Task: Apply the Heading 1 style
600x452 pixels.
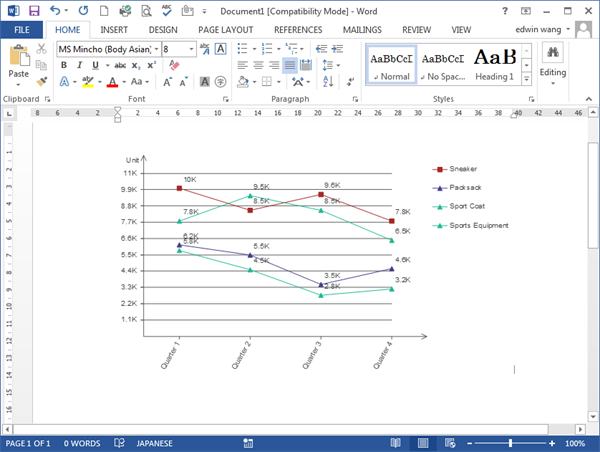Action: coord(495,65)
